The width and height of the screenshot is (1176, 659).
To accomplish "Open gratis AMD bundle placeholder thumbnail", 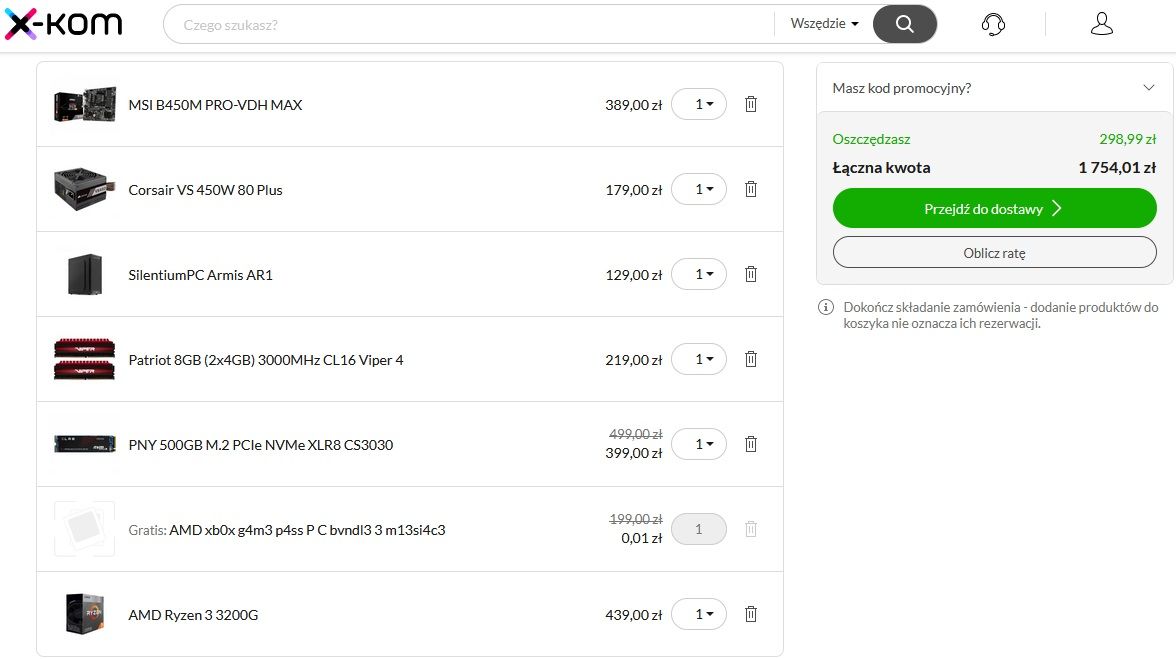I will click(85, 529).
